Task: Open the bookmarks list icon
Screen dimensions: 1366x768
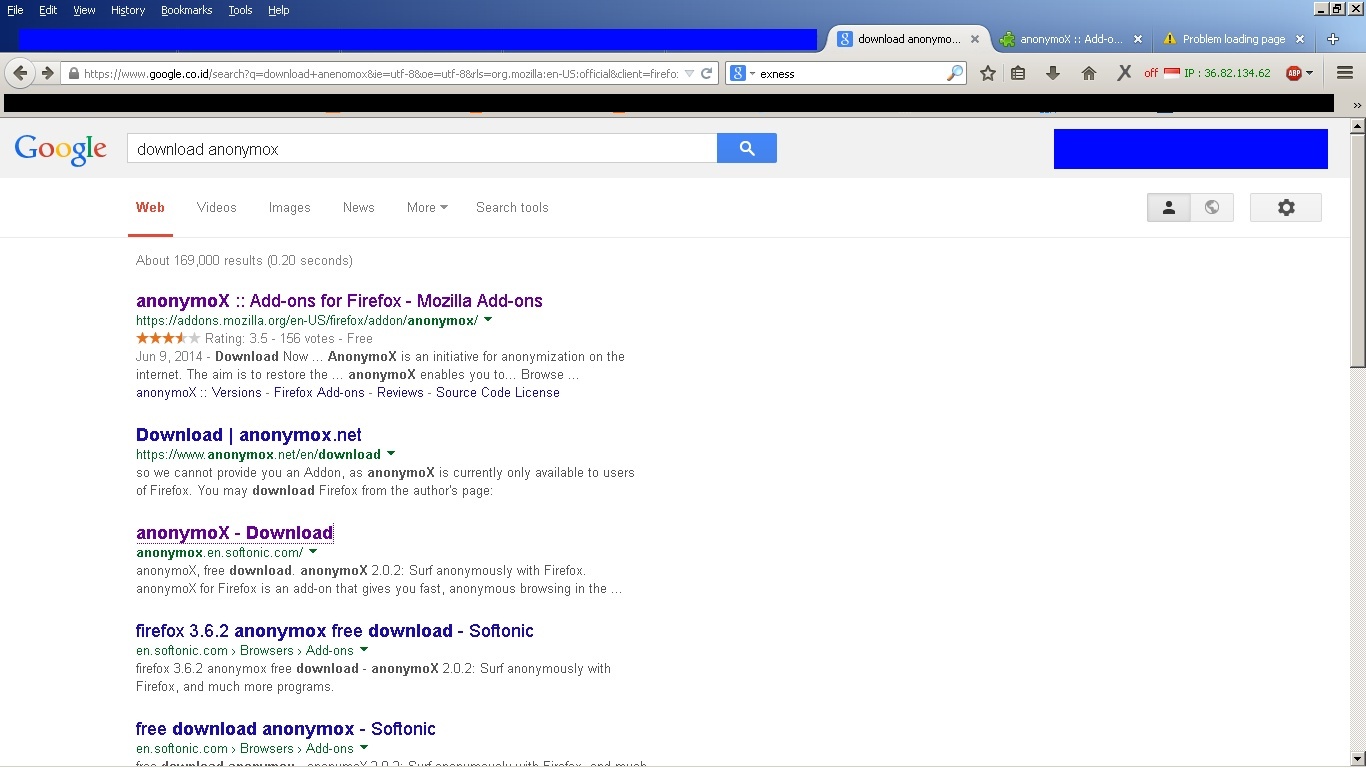Action: click(1018, 73)
